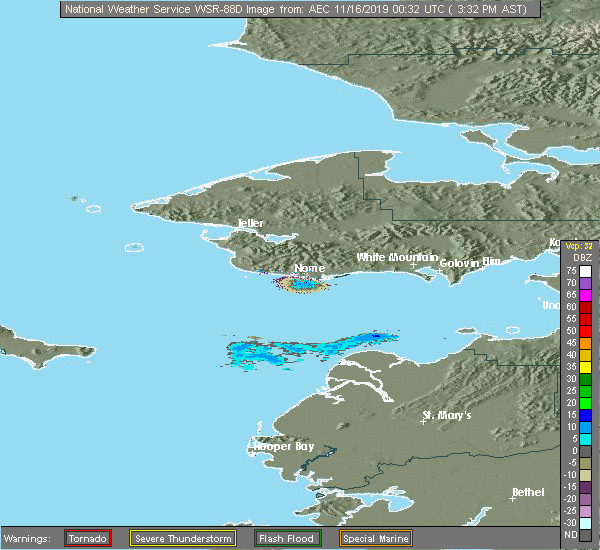Viewport: 600px width, 550px height.
Task: Pick the 55 dBZ red swatch
Action: pyautogui.click(x=585, y=319)
